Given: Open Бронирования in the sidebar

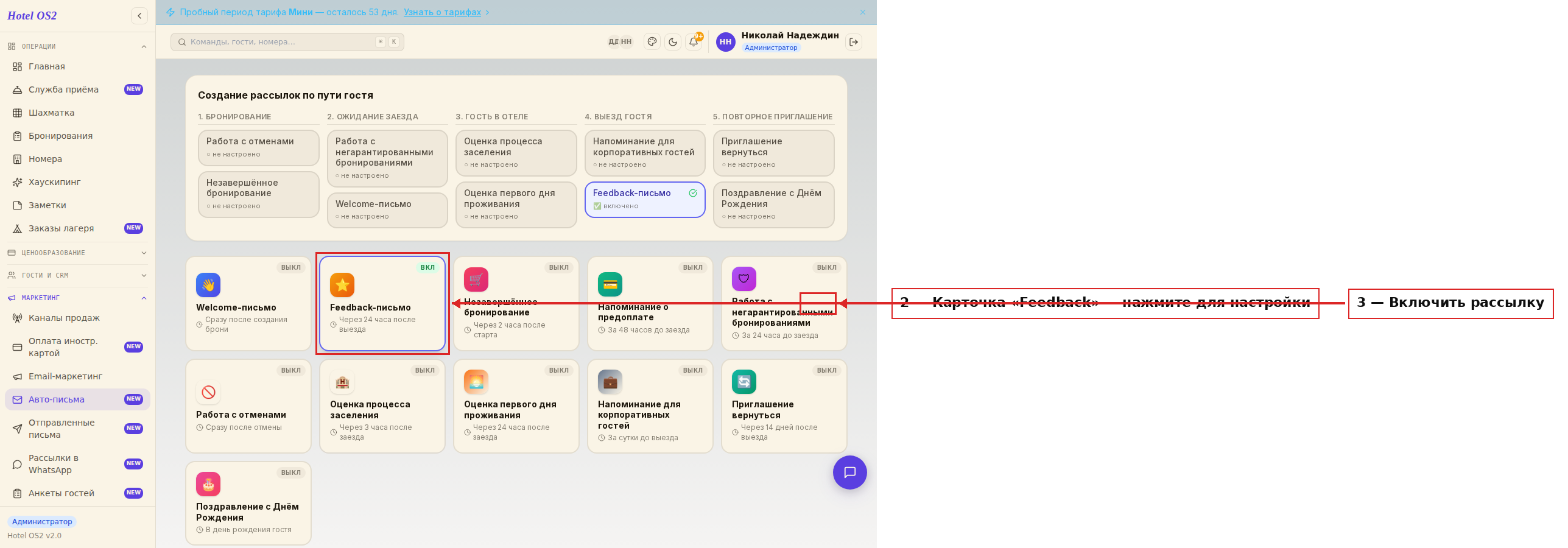Looking at the screenshot, I should click(77, 136).
